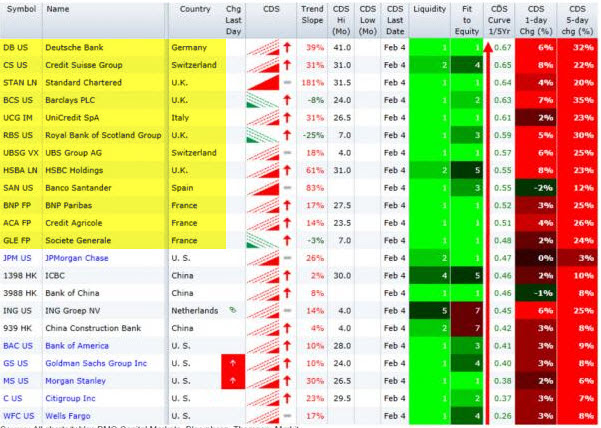Click the Chg Last Day column header
This screenshot has height=428, width=601.
[233, 20]
